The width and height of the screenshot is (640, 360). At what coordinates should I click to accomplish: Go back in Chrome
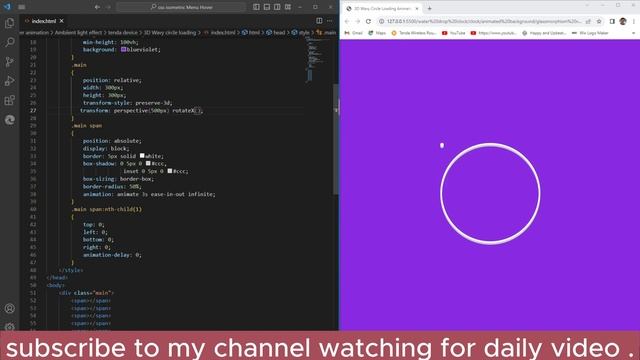(x=347, y=21)
